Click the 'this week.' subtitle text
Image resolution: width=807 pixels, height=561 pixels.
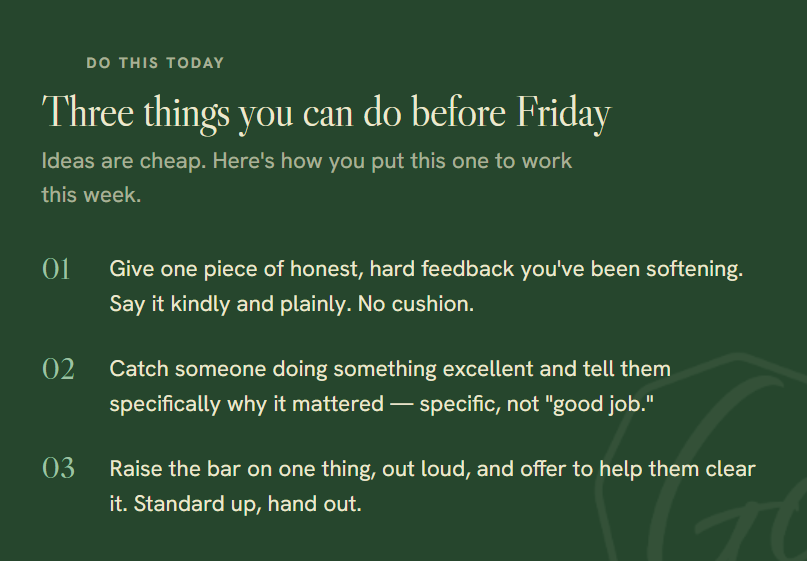pyautogui.click(x=91, y=195)
